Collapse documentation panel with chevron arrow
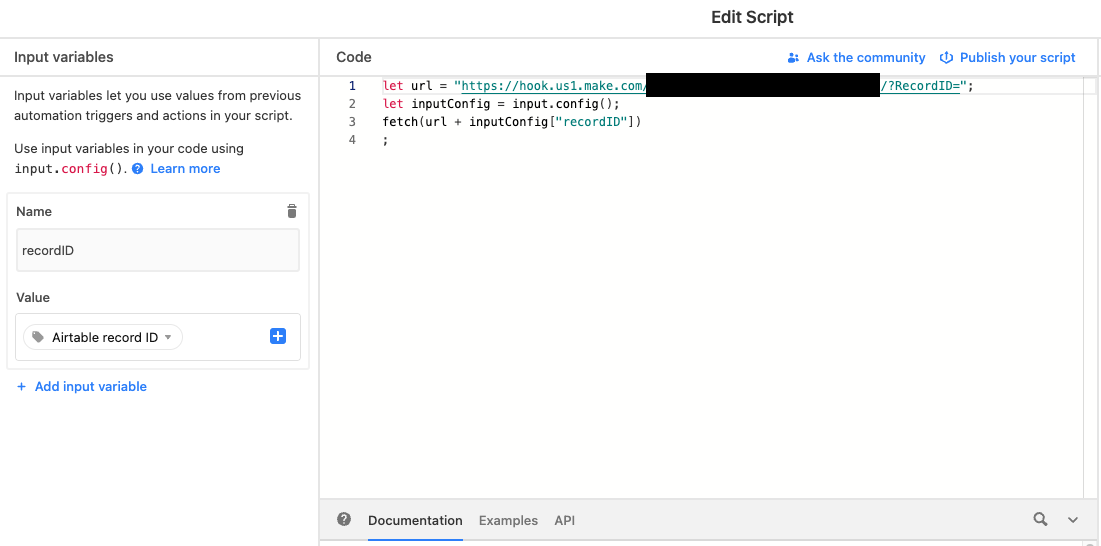The image size is (1101, 546). 1073,520
